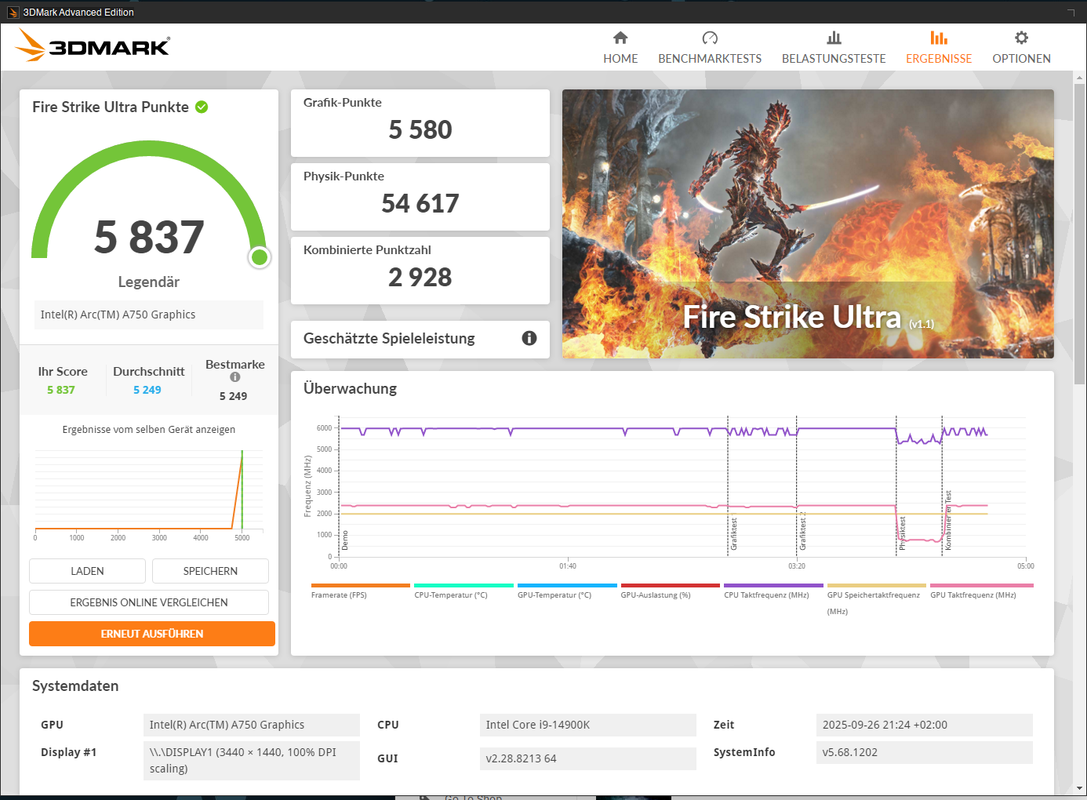This screenshot has height=800, width=1087.
Task: Click the vertical scrollbar thumb
Action: pos(1079,232)
